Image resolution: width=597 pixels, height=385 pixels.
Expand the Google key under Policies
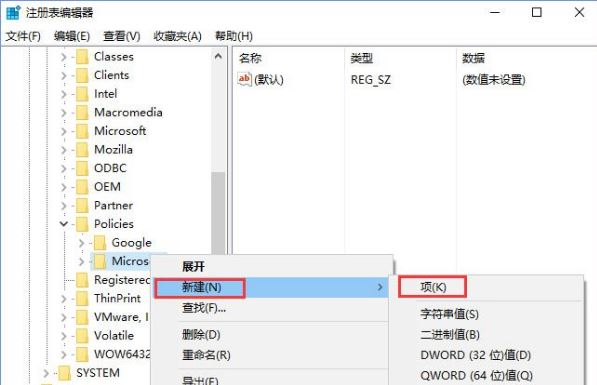(81, 243)
